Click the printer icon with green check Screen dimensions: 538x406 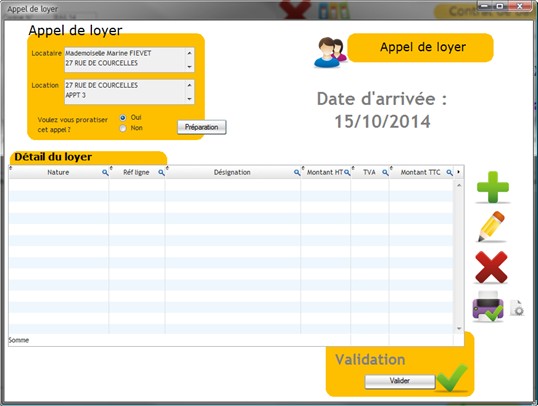488,306
